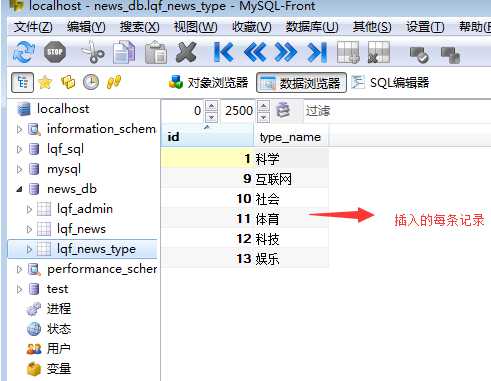The height and width of the screenshot is (381, 491).
Task: Click the localhost server icon
Action: (24, 109)
